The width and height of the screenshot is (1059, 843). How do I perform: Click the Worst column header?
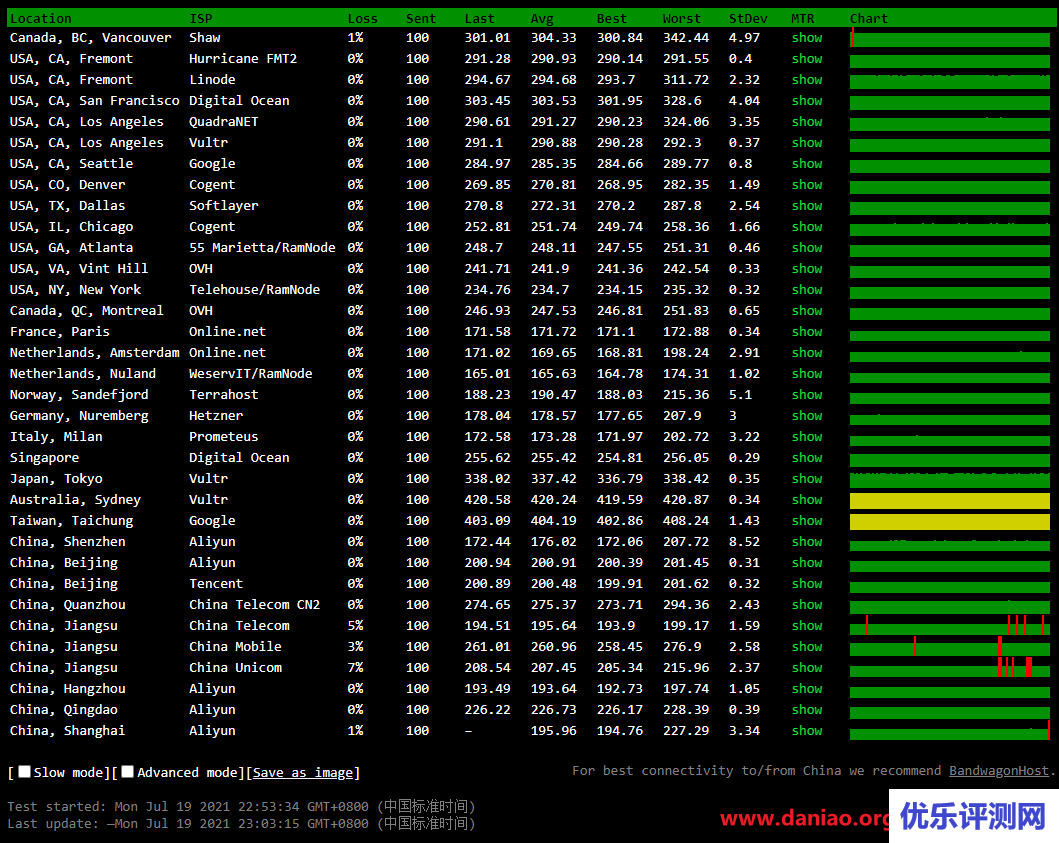682,18
